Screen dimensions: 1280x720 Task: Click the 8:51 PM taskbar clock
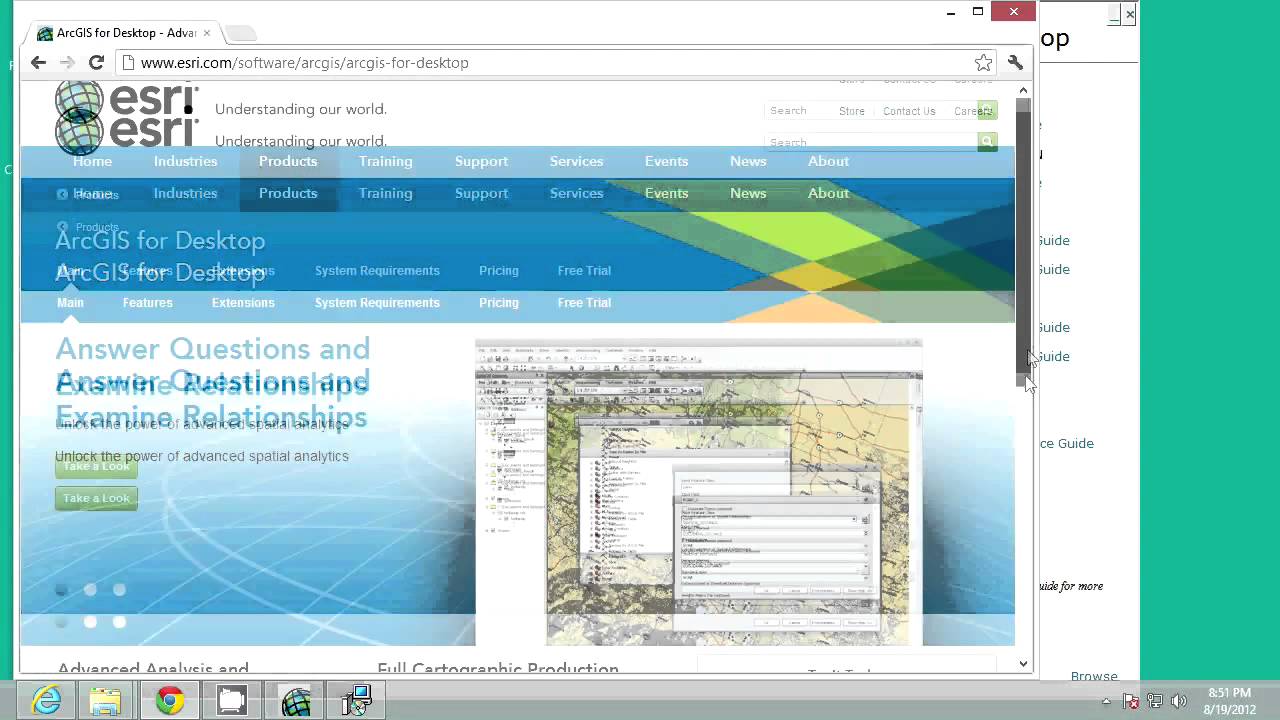tap(1229, 700)
